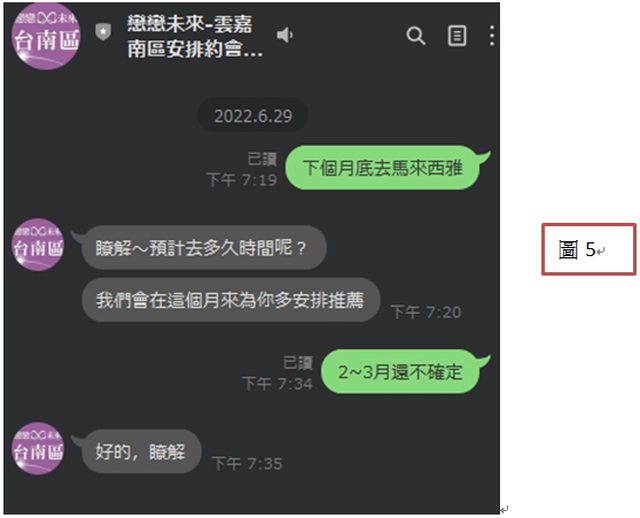This screenshot has width=640, height=518.
Task: Click the 台南區 avatar beside 瞭解～預計去多久時間呢 message
Action: coord(38,245)
